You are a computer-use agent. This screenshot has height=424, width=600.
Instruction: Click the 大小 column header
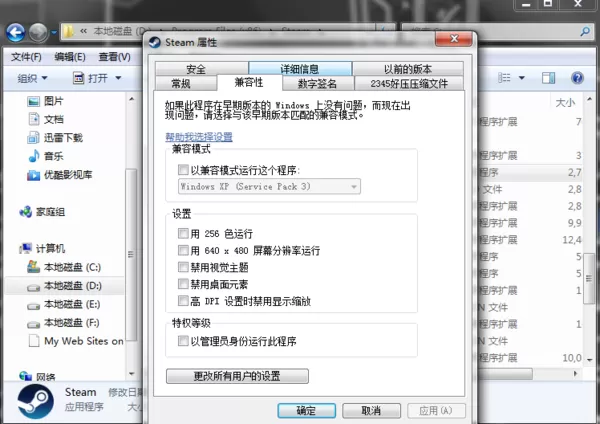coord(565,102)
